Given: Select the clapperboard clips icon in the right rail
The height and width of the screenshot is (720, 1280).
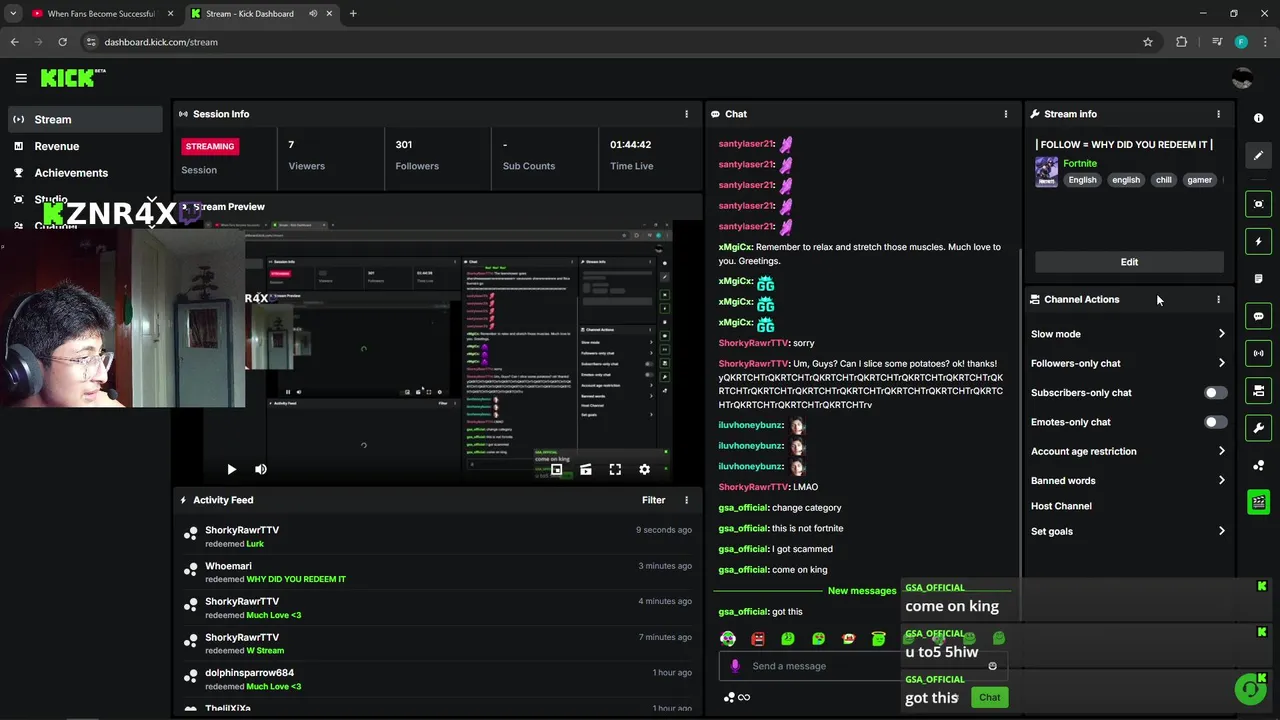Looking at the screenshot, I should [1258, 502].
